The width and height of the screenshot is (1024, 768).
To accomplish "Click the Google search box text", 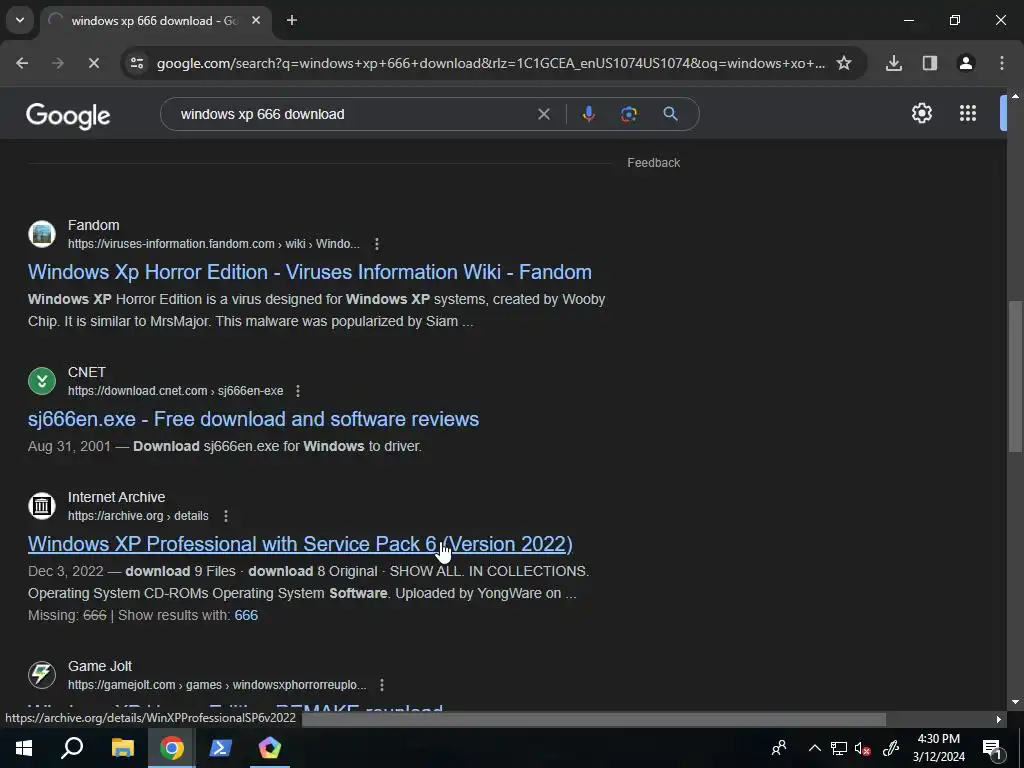I will pos(263,114).
